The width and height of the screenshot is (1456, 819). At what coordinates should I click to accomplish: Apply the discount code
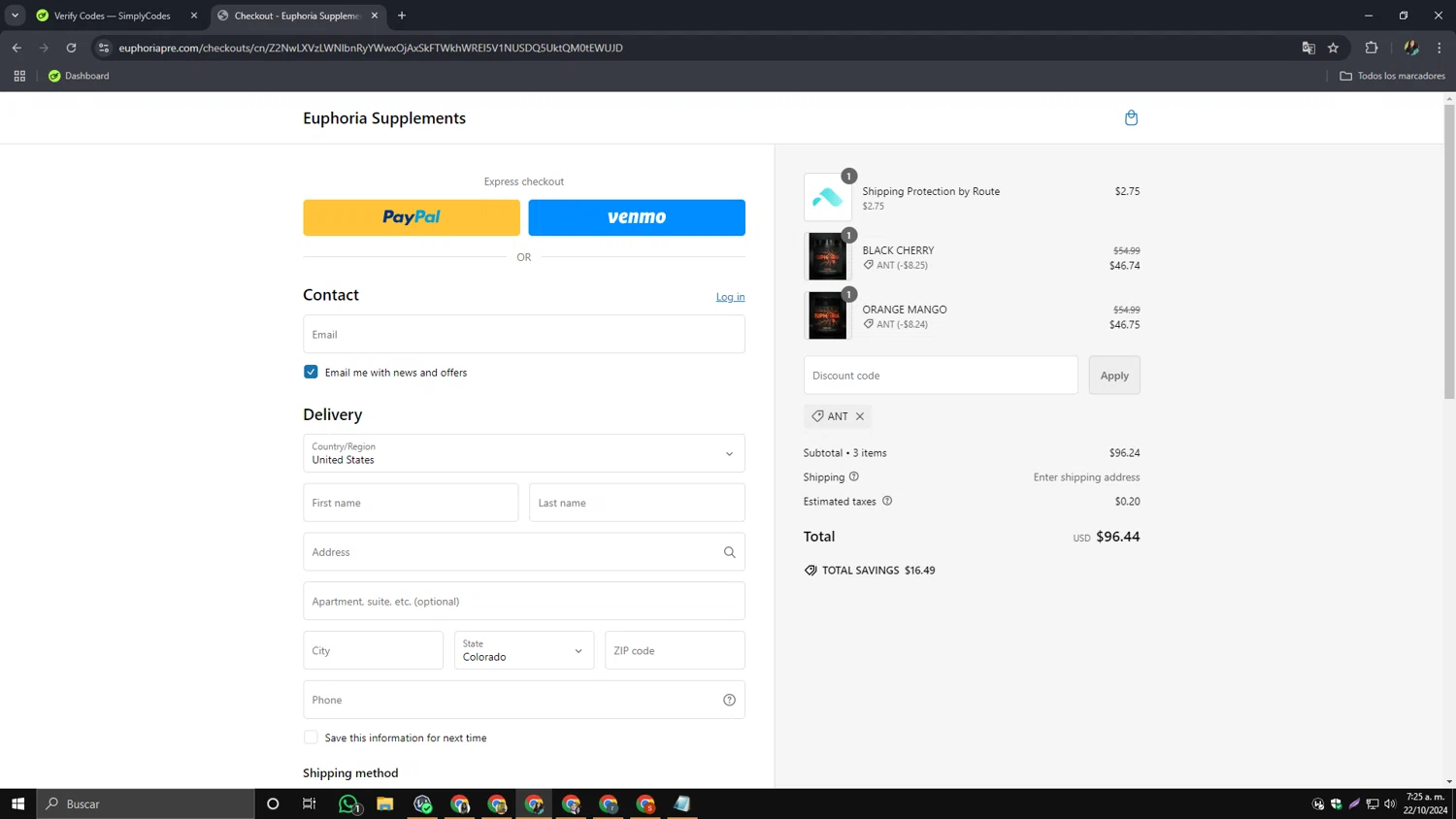(x=1114, y=376)
